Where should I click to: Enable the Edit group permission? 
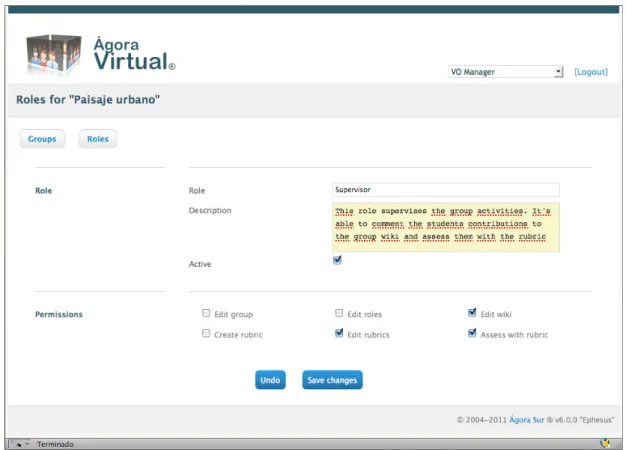click(206, 313)
